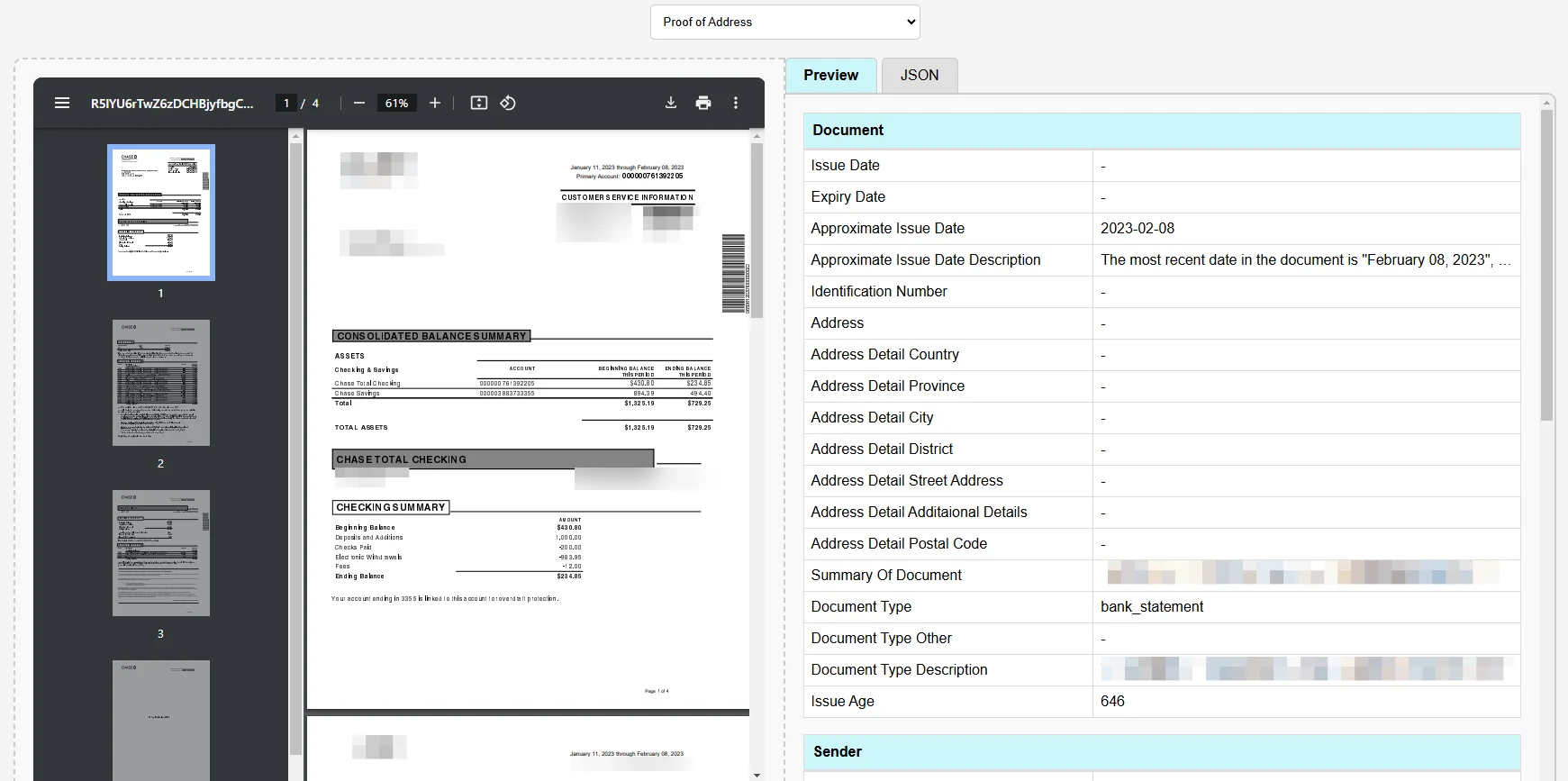Click the 61% zoom level field
This screenshot has width=1568, height=781.
[x=396, y=103]
